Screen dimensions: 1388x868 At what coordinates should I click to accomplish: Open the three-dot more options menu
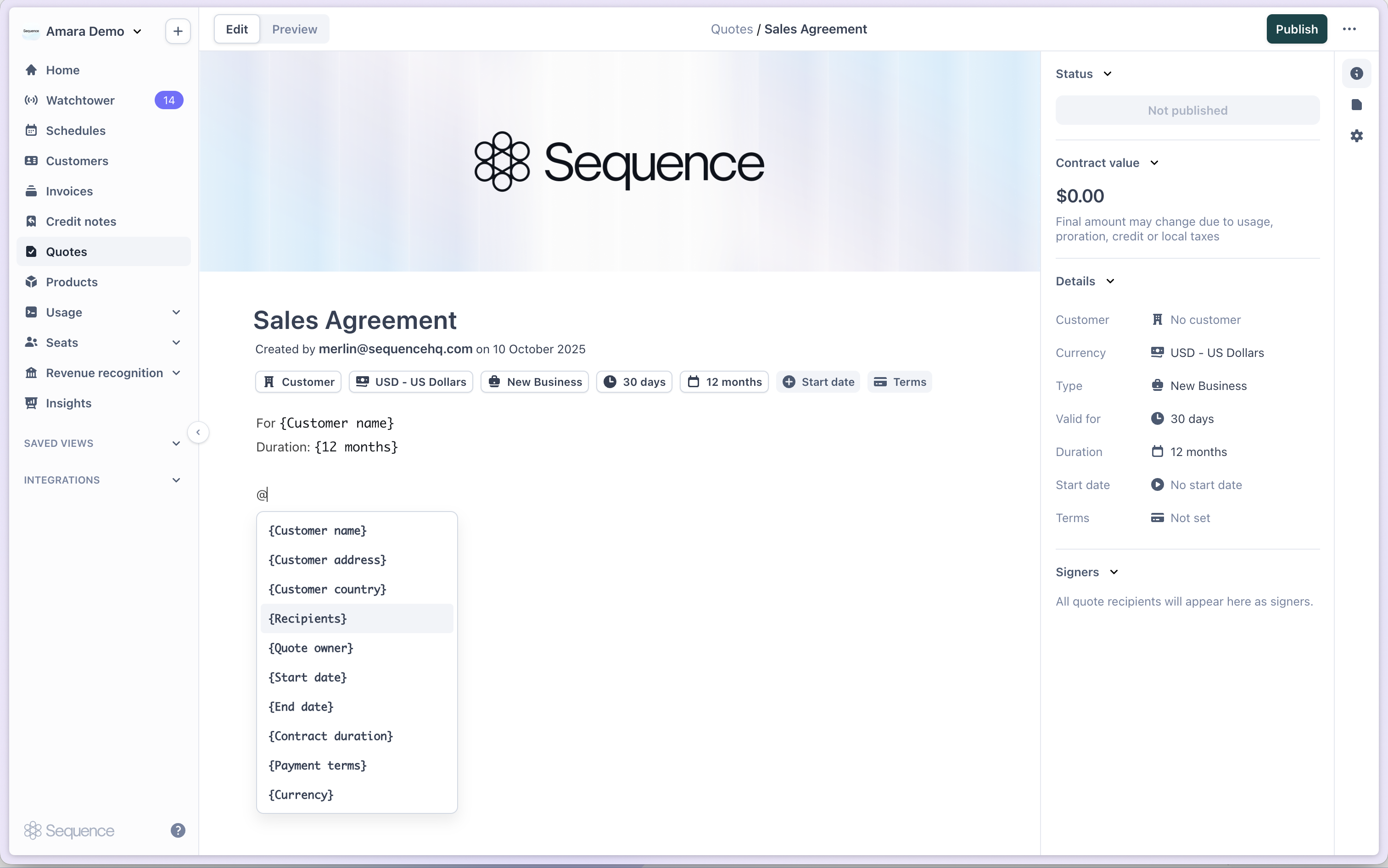point(1349,29)
